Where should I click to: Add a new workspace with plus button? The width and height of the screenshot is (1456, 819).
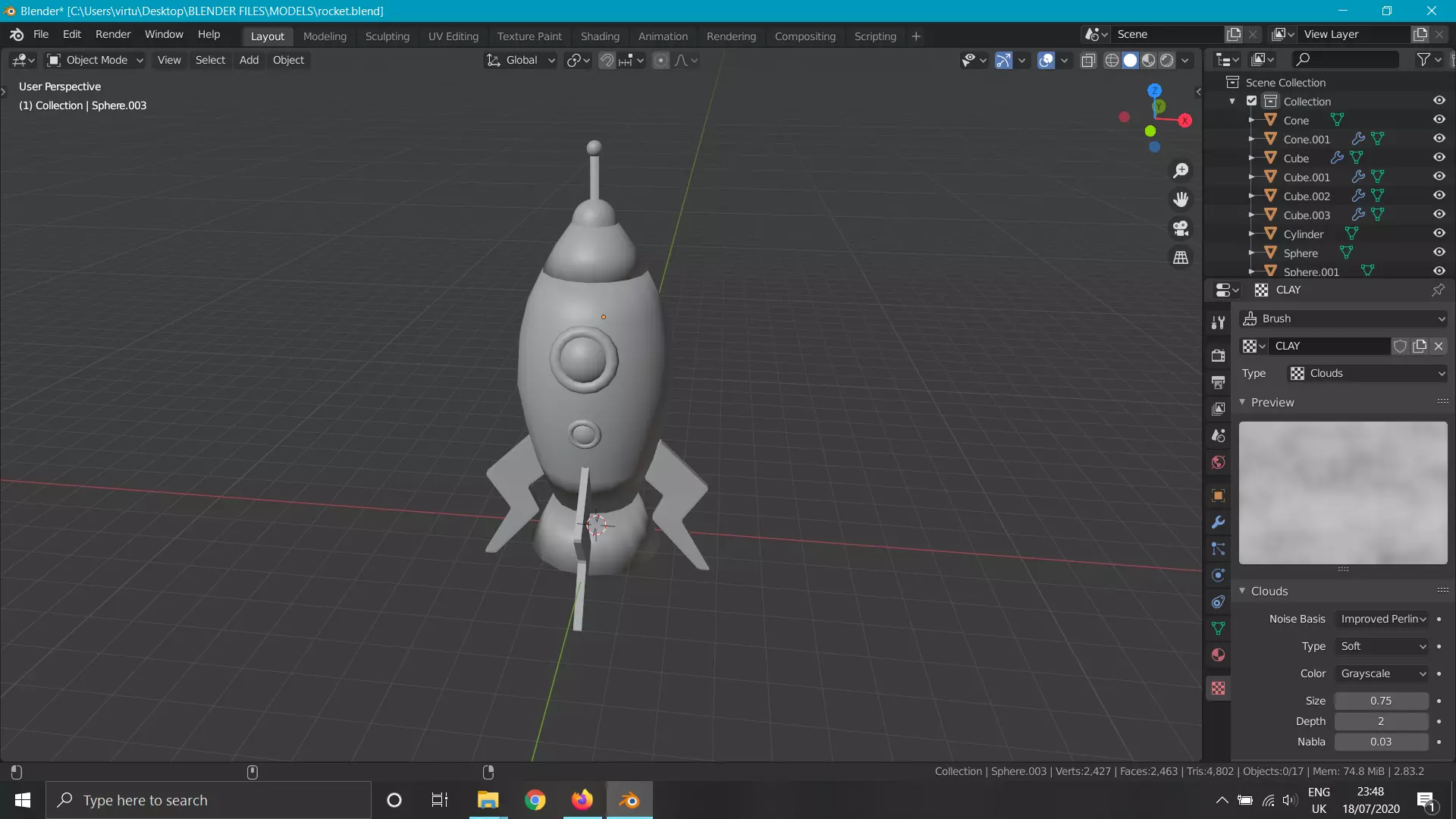[916, 36]
